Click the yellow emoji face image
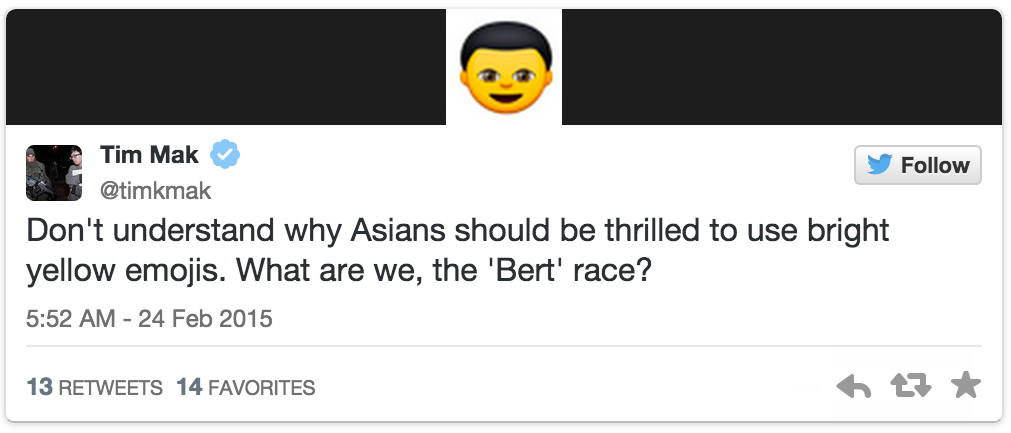The width and height of the screenshot is (1011, 433). pyautogui.click(x=504, y=68)
